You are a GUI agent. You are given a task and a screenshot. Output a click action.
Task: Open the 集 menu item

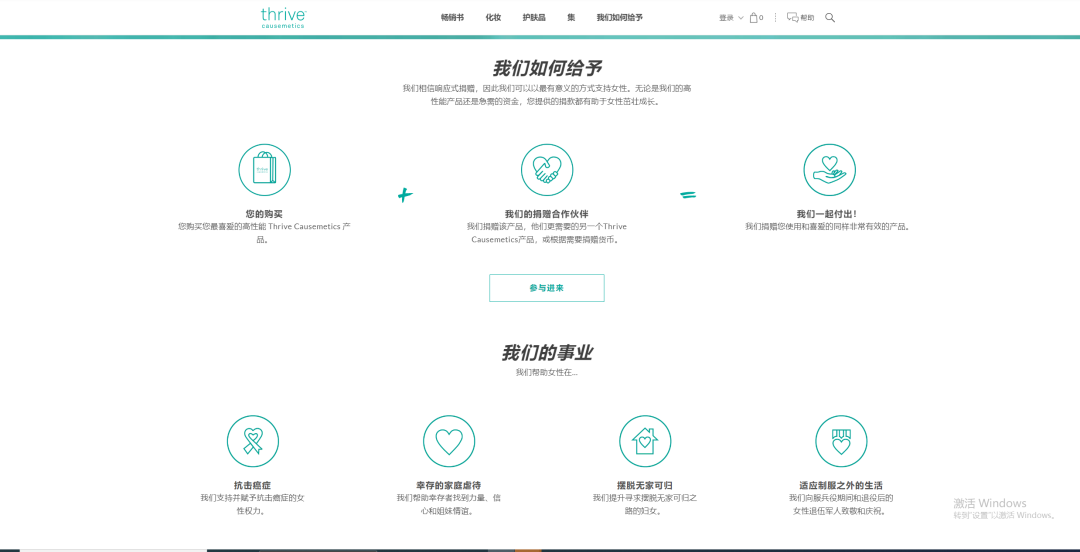coord(571,18)
